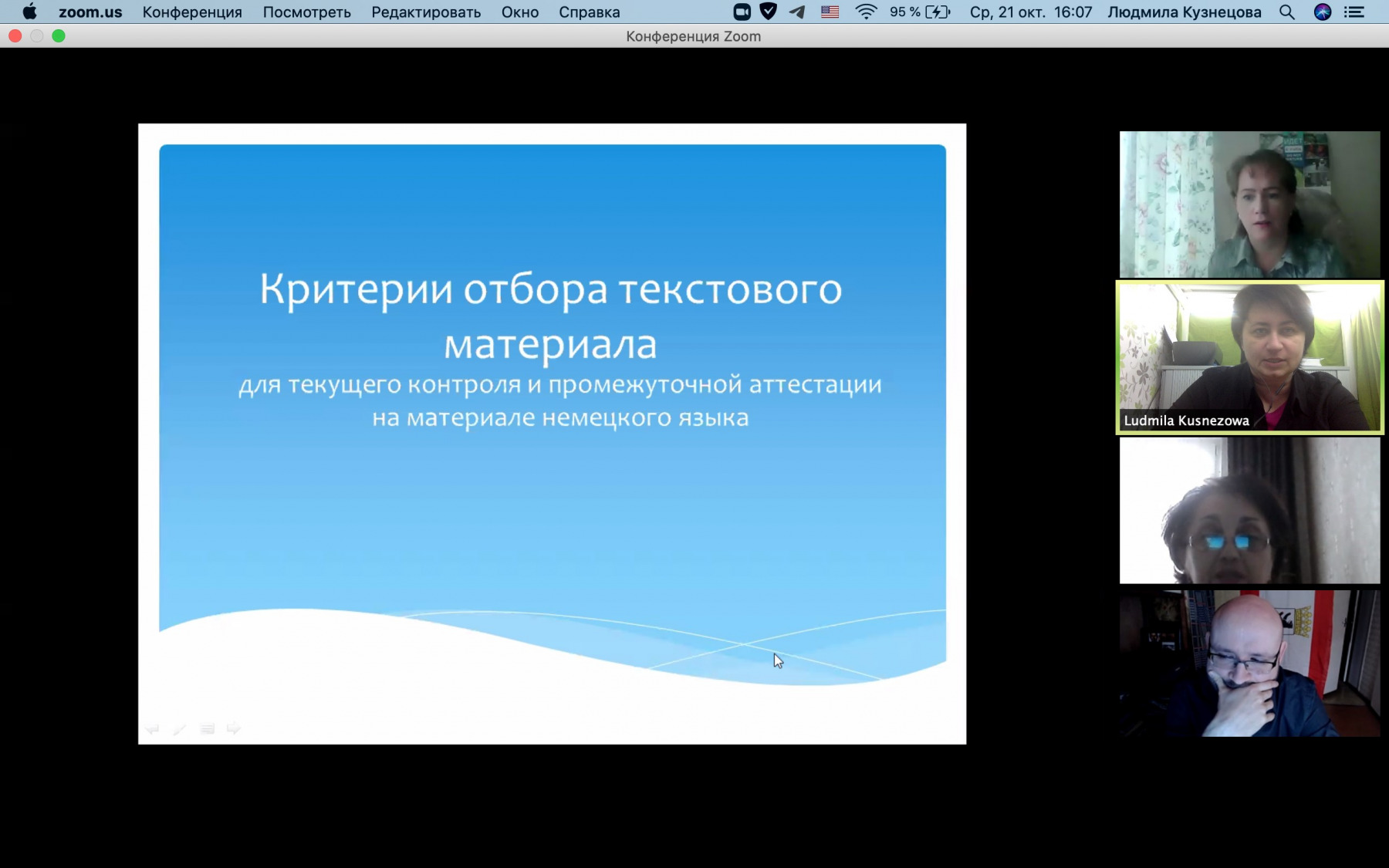Click the Telegram paper plane menu bar icon

click(797, 12)
